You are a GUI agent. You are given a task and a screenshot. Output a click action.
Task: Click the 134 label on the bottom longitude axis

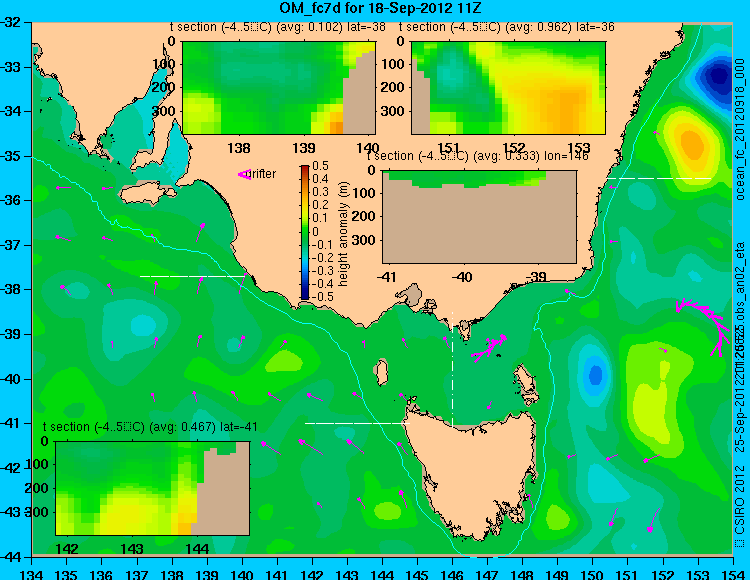32,573
